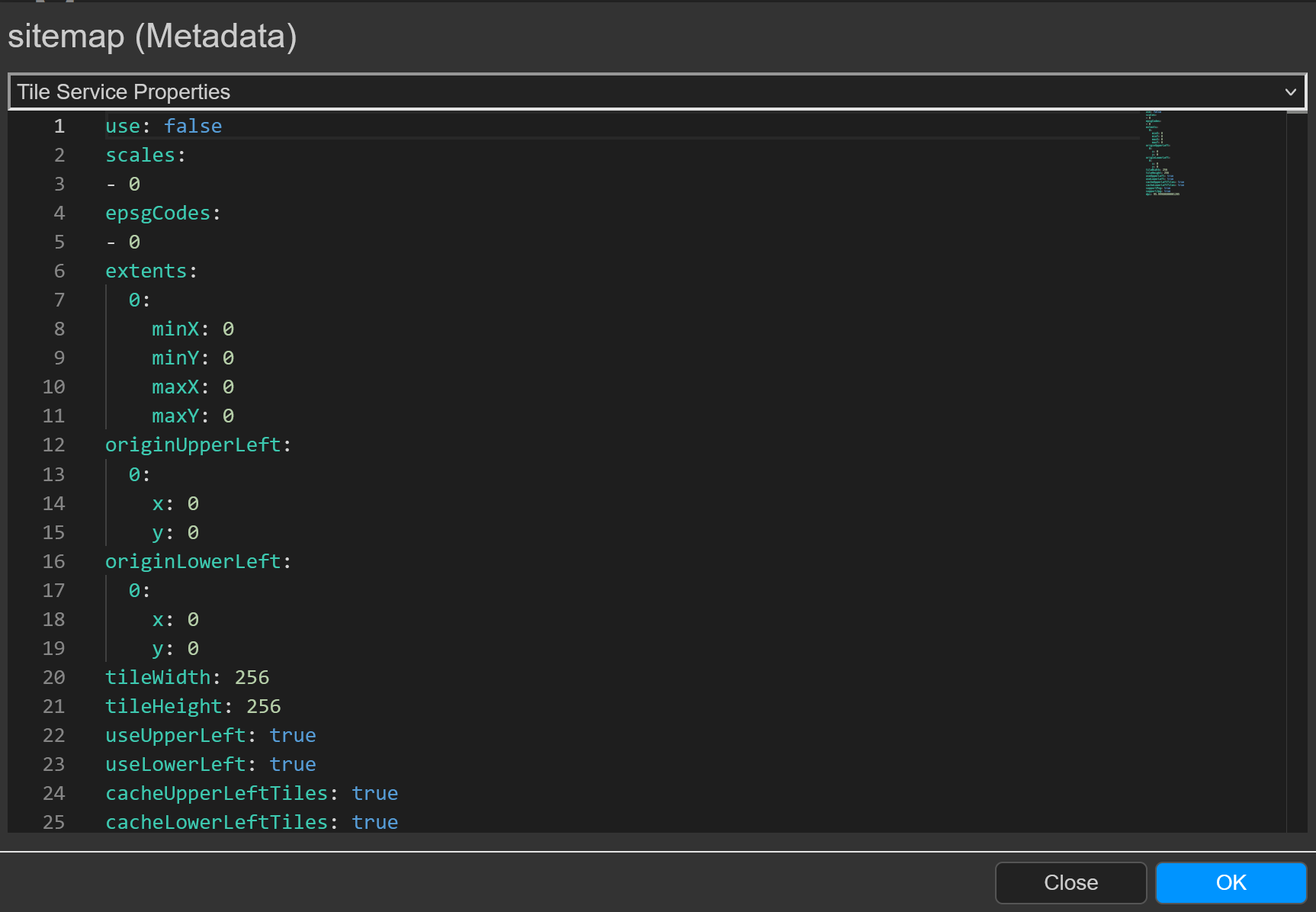Click the 'originLowerLeft:' key
Viewport: 1316px width, 912px height.
(198, 561)
